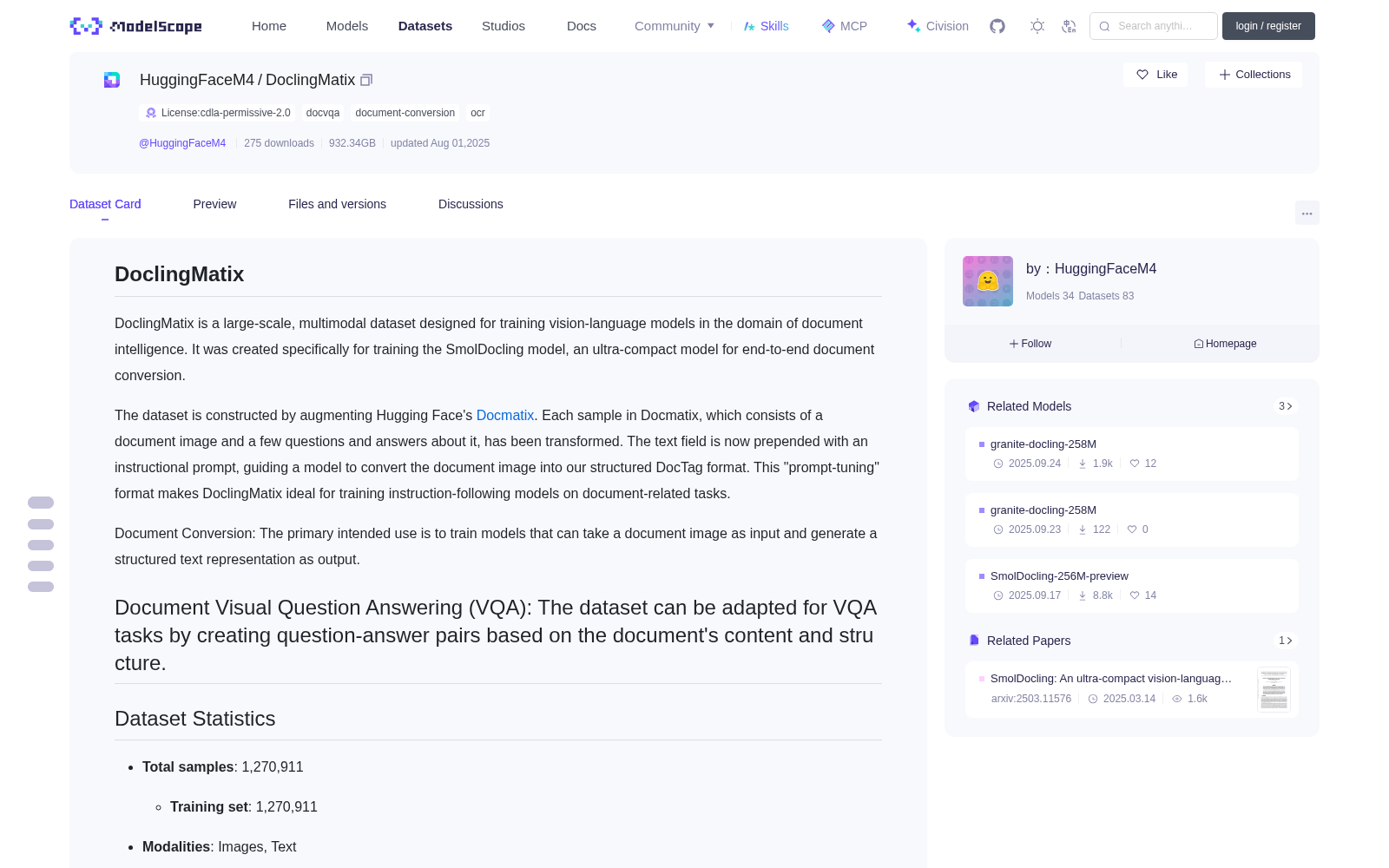Image resolution: width=1389 pixels, height=868 pixels.
Task: Select the ocr tag
Action: click(x=477, y=113)
